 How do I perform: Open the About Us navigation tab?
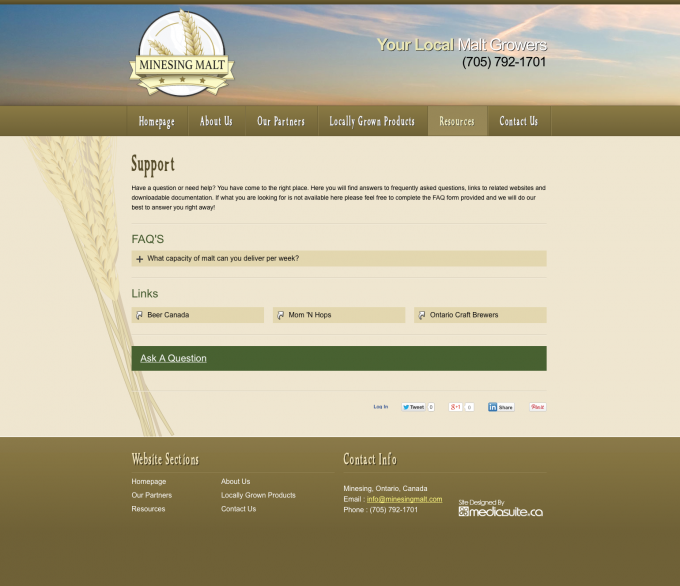click(x=216, y=121)
